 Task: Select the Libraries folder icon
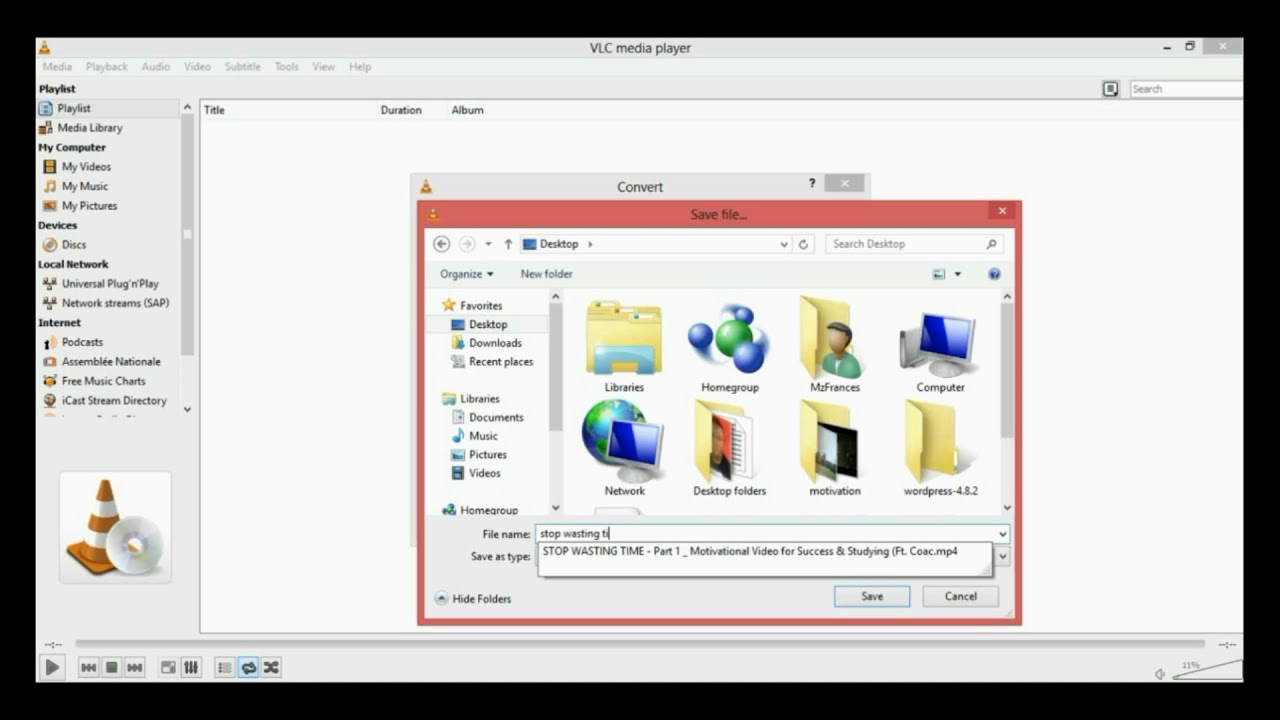tap(624, 346)
